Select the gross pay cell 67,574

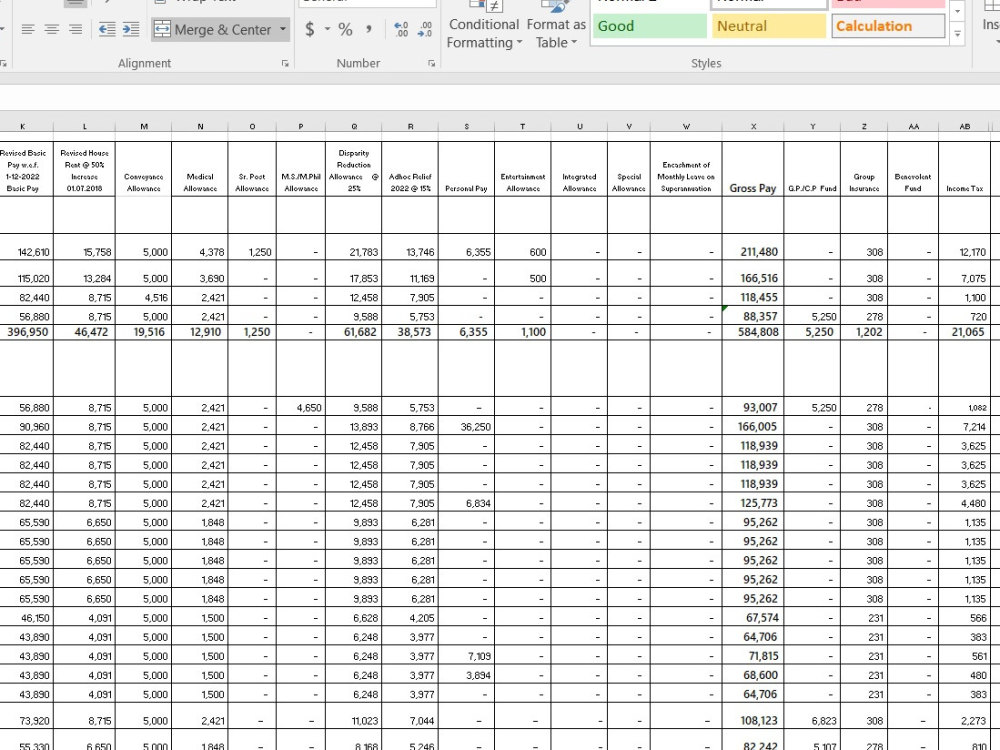coord(753,618)
